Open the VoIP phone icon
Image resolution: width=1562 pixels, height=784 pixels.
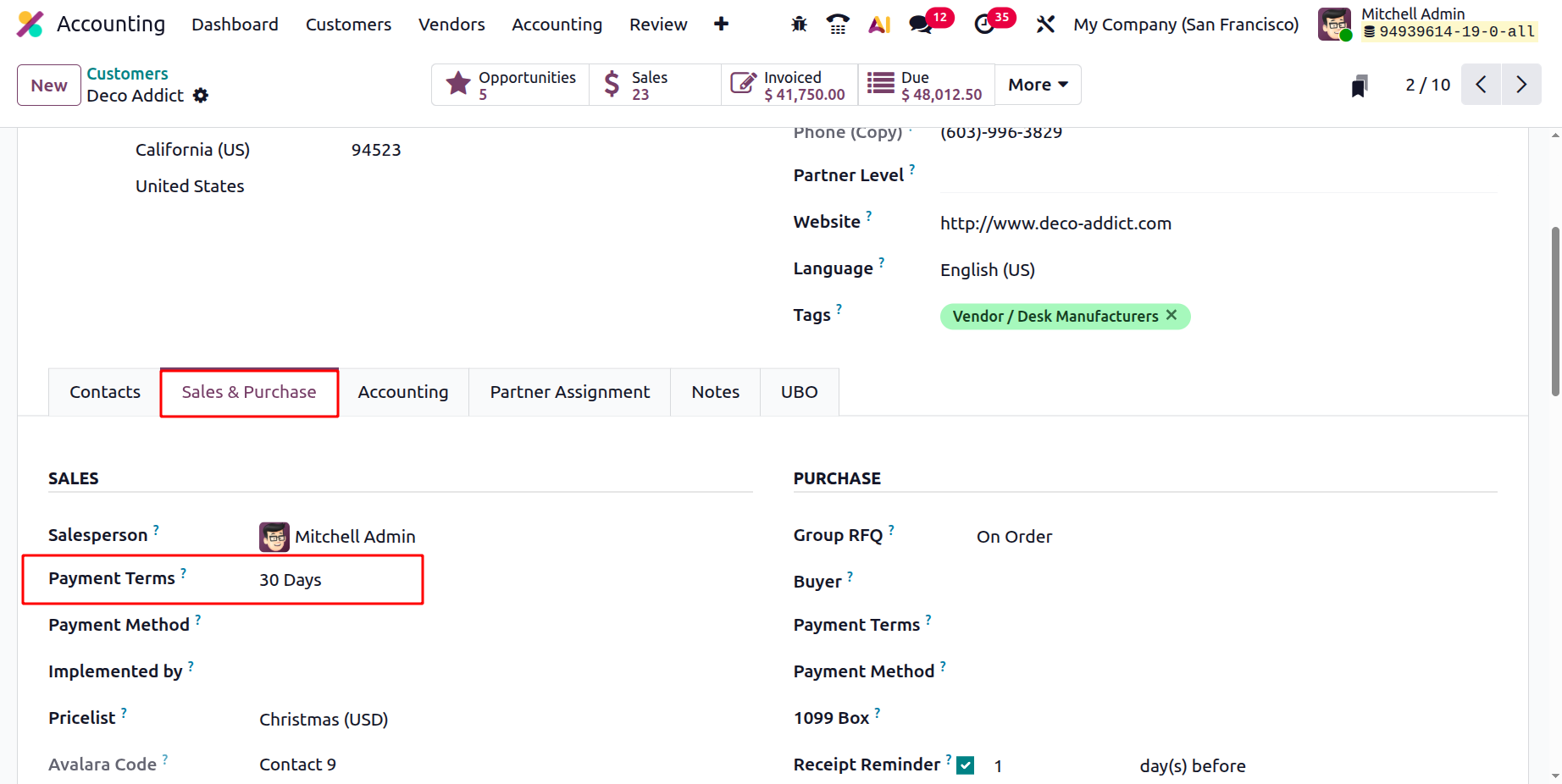point(838,25)
